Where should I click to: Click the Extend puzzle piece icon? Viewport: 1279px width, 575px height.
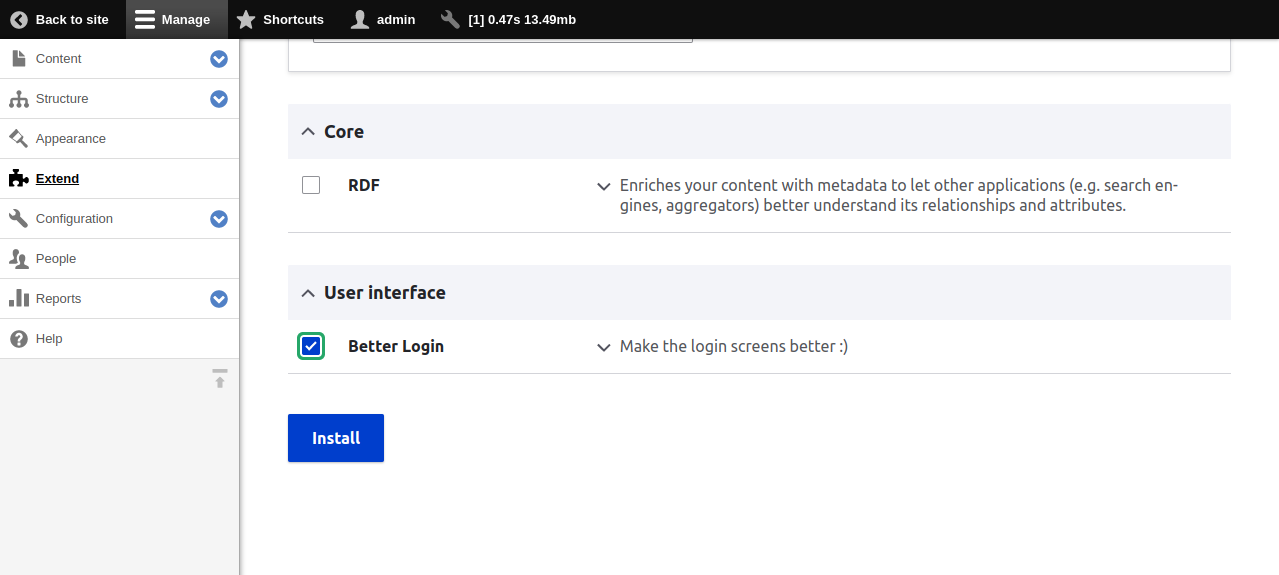pos(18,179)
